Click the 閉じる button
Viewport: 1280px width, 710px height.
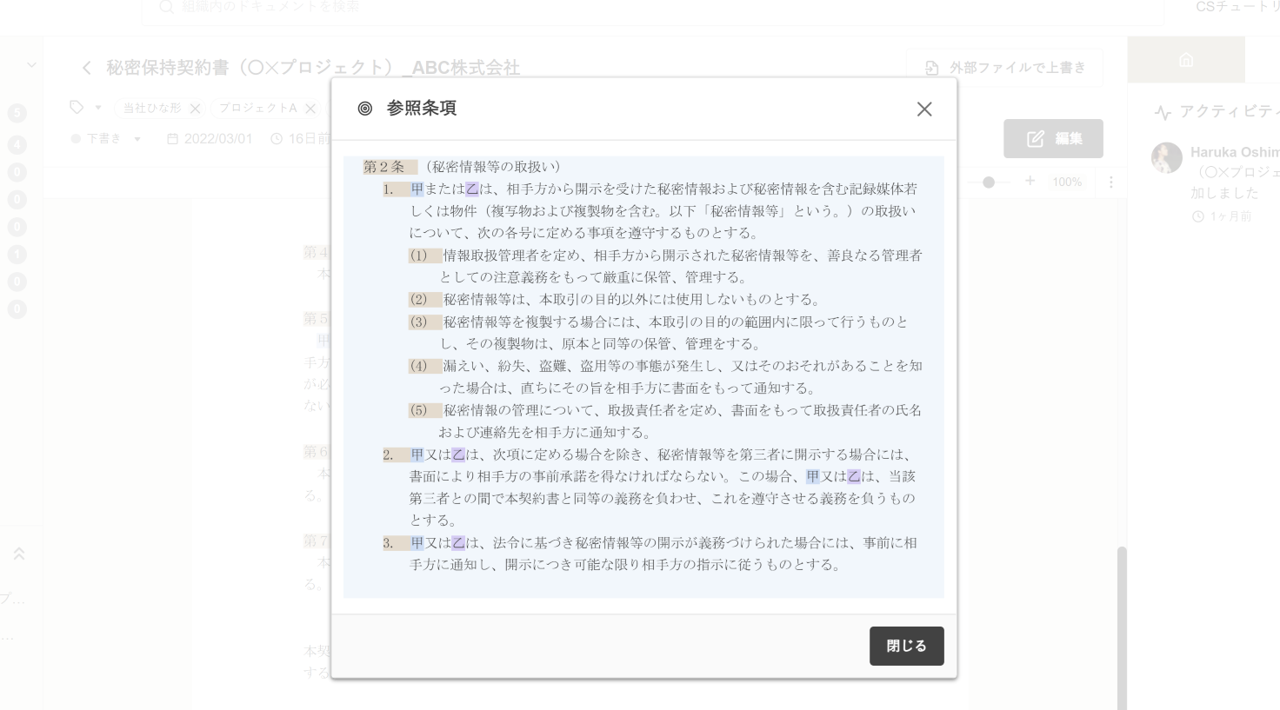coord(906,646)
